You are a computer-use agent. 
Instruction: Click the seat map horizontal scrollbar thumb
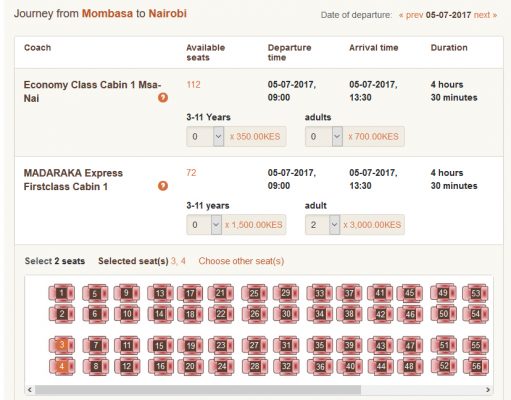198,389
